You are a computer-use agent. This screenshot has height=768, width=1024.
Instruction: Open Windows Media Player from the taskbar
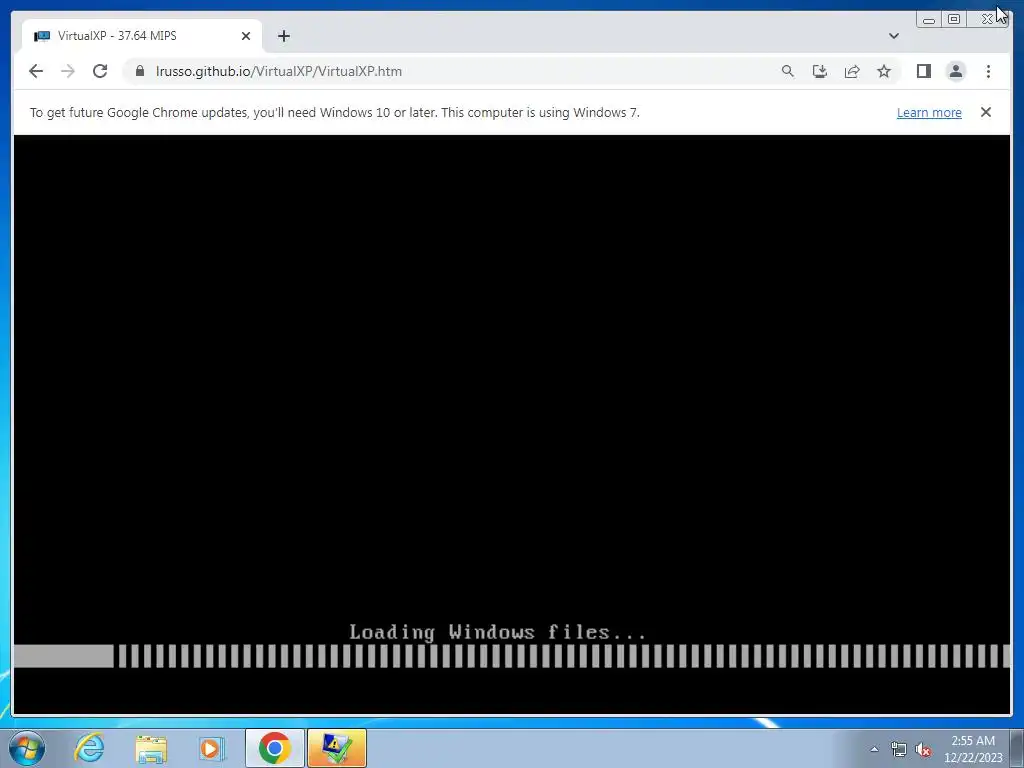coord(212,748)
